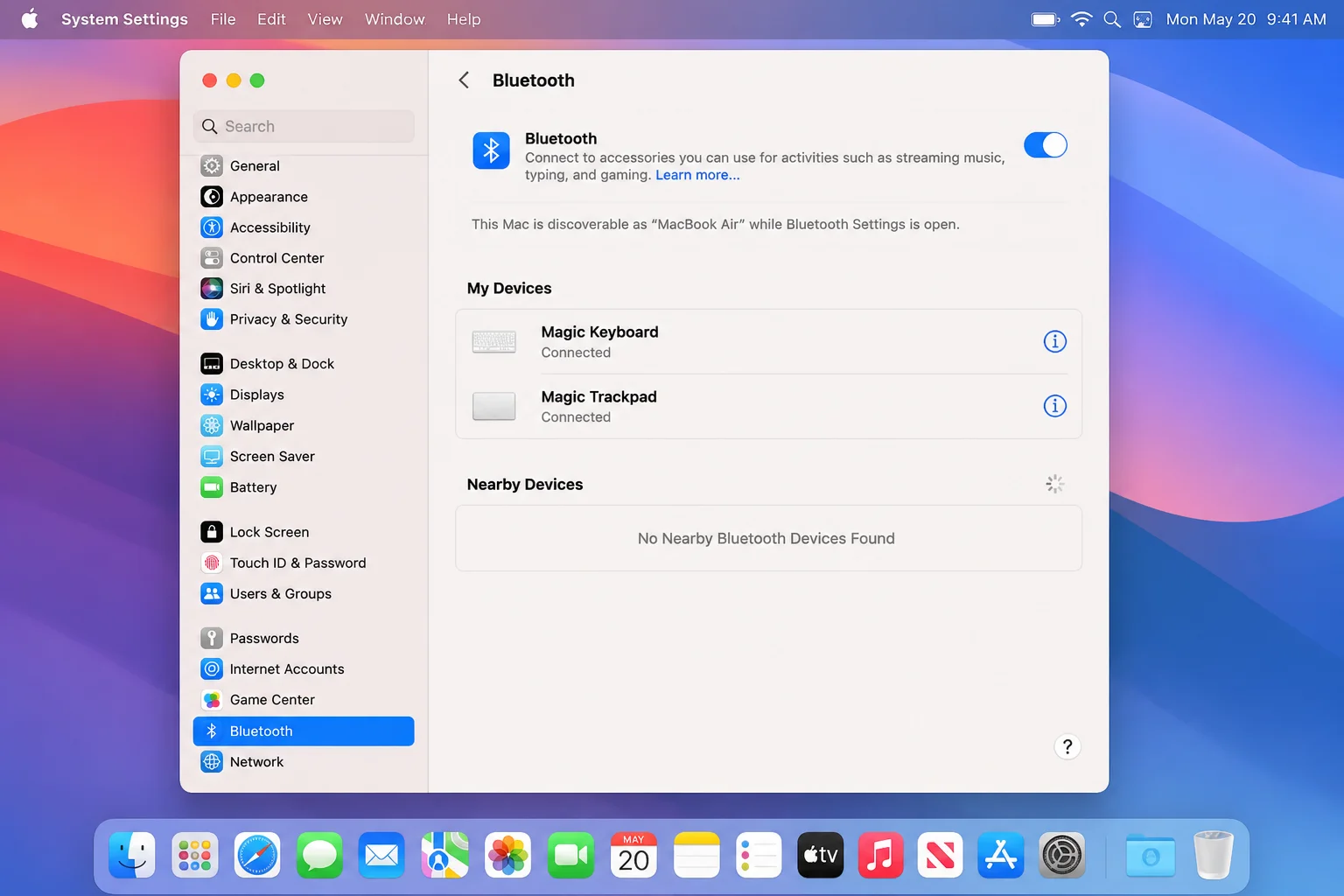Focus the sidebar Search field
Viewport: 1344px width, 896px height.
point(304,126)
